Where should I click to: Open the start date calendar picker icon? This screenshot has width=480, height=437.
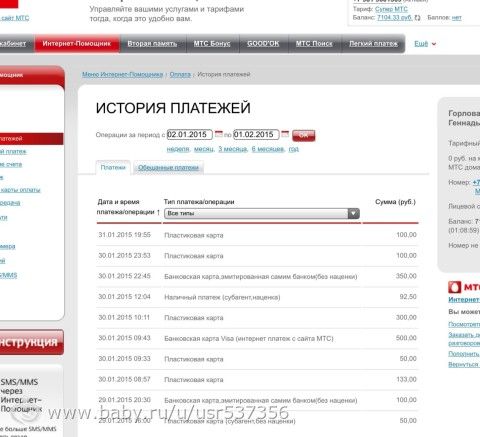point(219,134)
